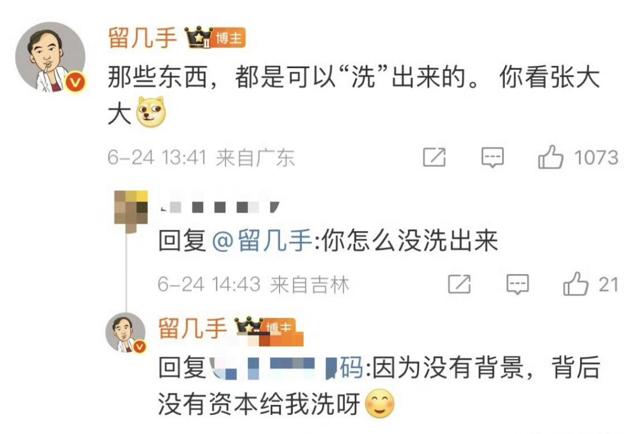Click the crown badge in the bottom reply

pyautogui.click(x=248, y=327)
